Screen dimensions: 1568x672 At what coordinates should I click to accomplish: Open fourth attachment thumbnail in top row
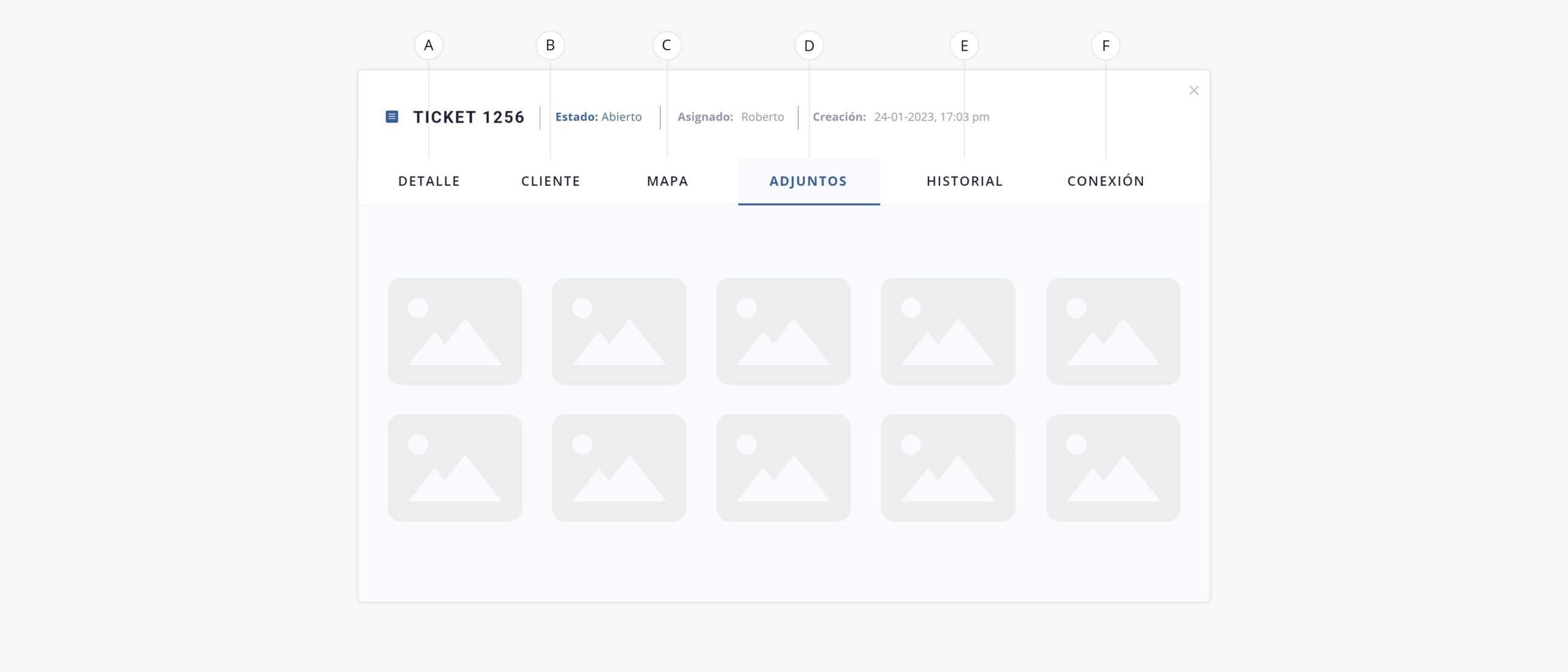click(x=948, y=331)
